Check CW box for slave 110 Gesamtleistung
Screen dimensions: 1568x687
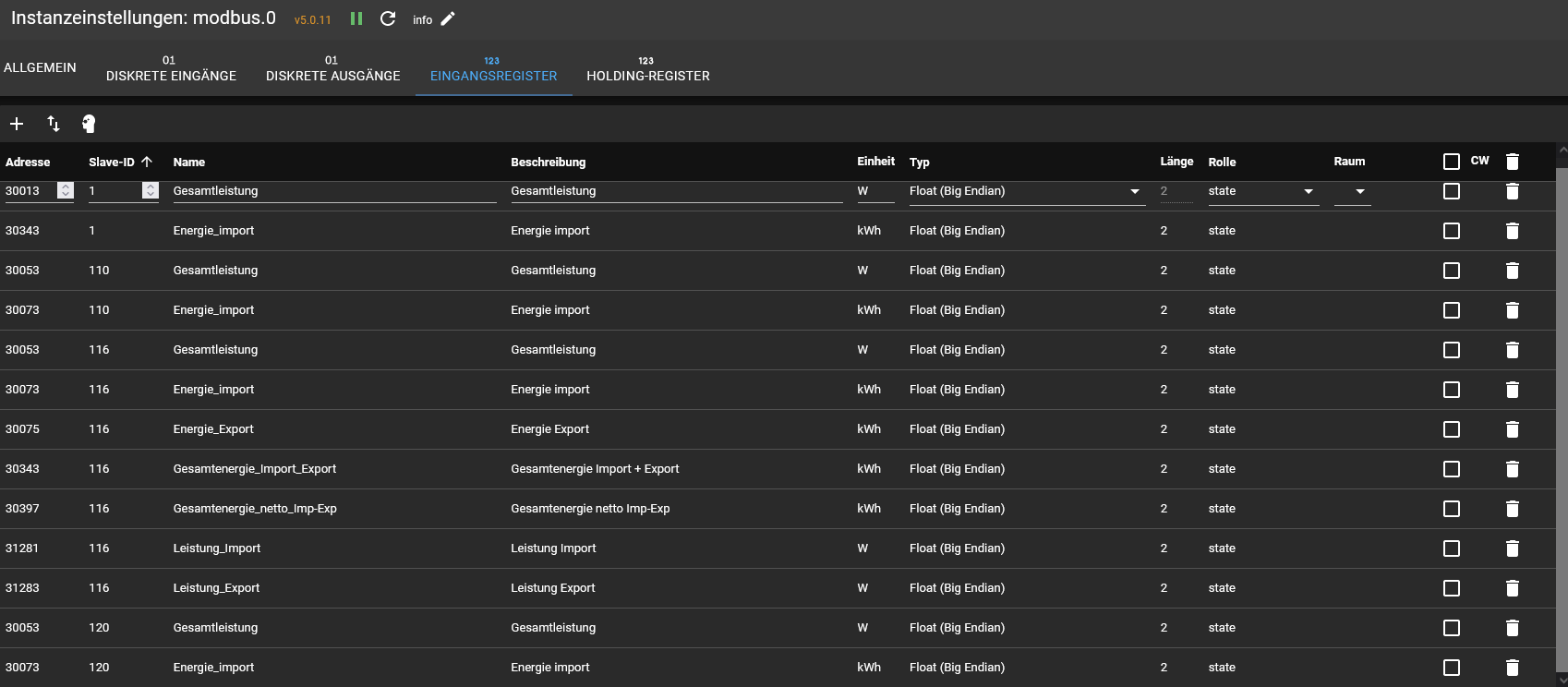[1452, 271]
